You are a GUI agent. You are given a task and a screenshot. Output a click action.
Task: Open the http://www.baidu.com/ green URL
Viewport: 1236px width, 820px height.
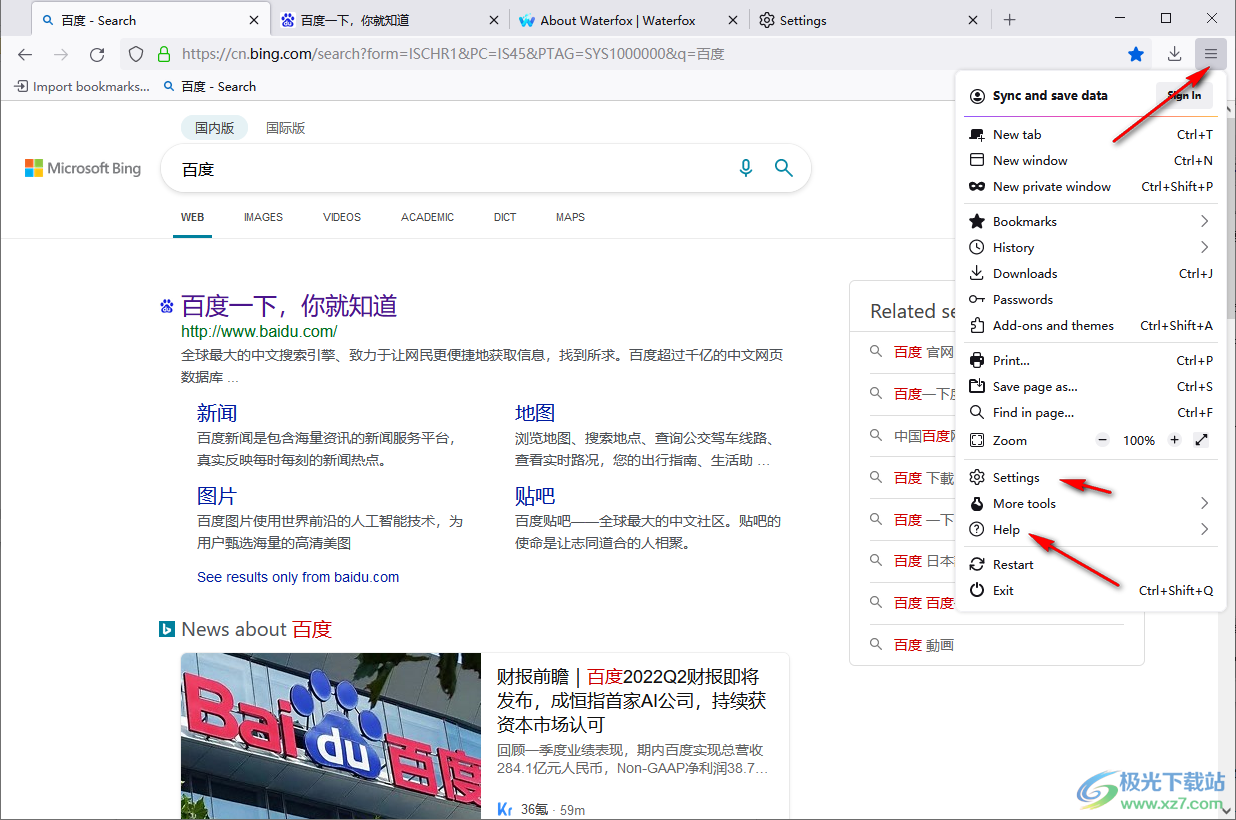[259, 331]
